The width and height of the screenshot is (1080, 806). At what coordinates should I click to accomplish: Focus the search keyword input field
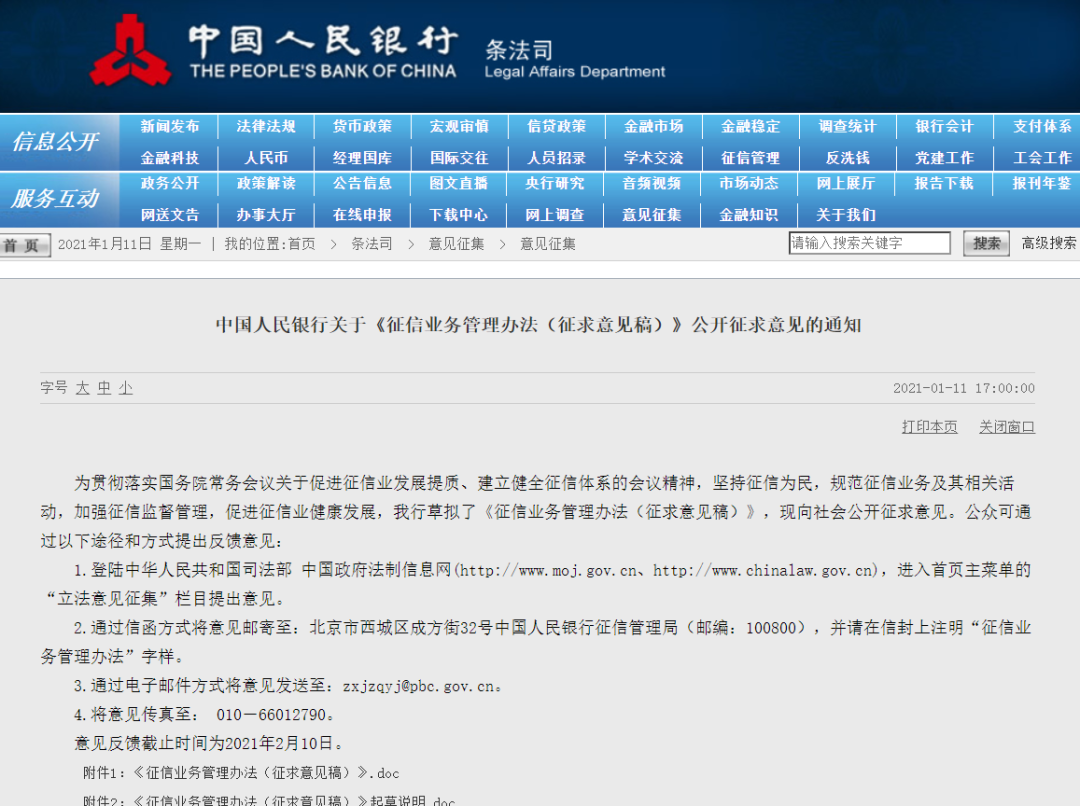pyautogui.click(x=869, y=243)
